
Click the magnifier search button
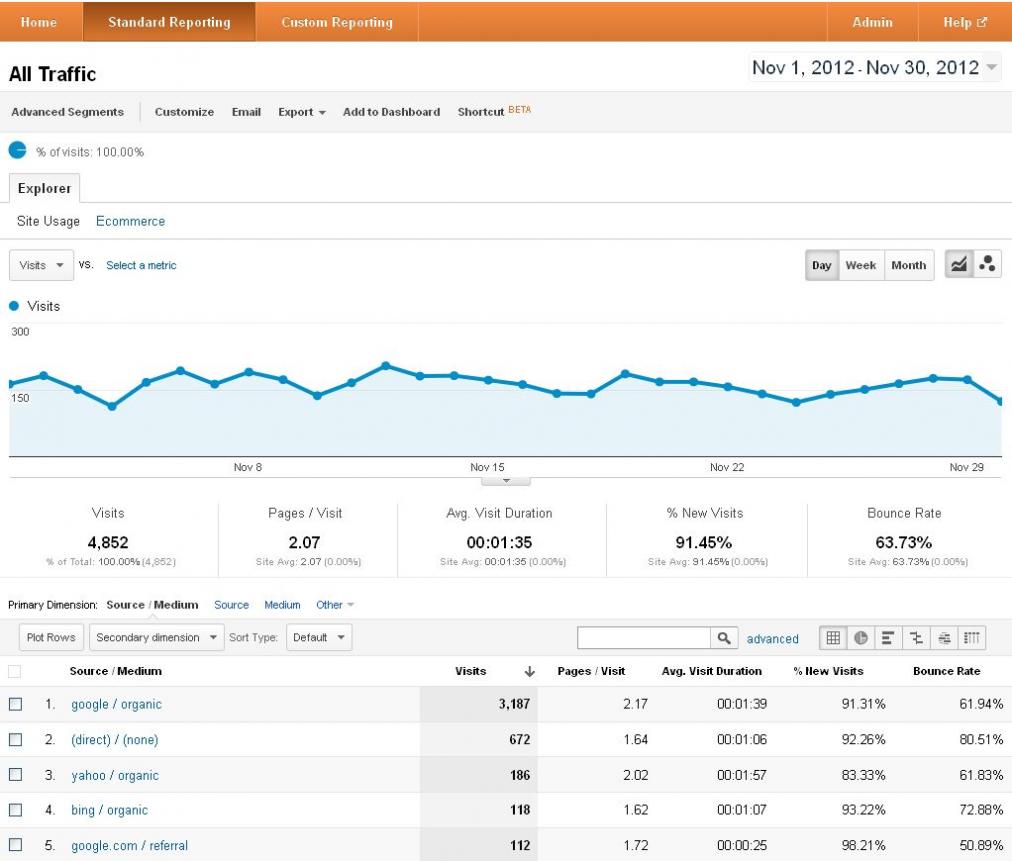(x=723, y=638)
